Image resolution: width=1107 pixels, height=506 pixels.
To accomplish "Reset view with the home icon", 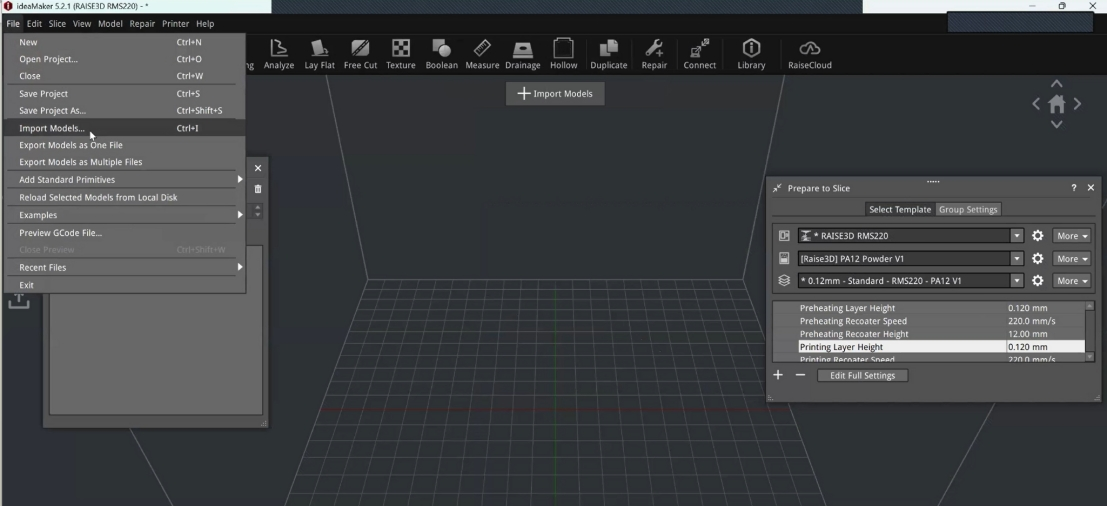I will (x=1056, y=104).
